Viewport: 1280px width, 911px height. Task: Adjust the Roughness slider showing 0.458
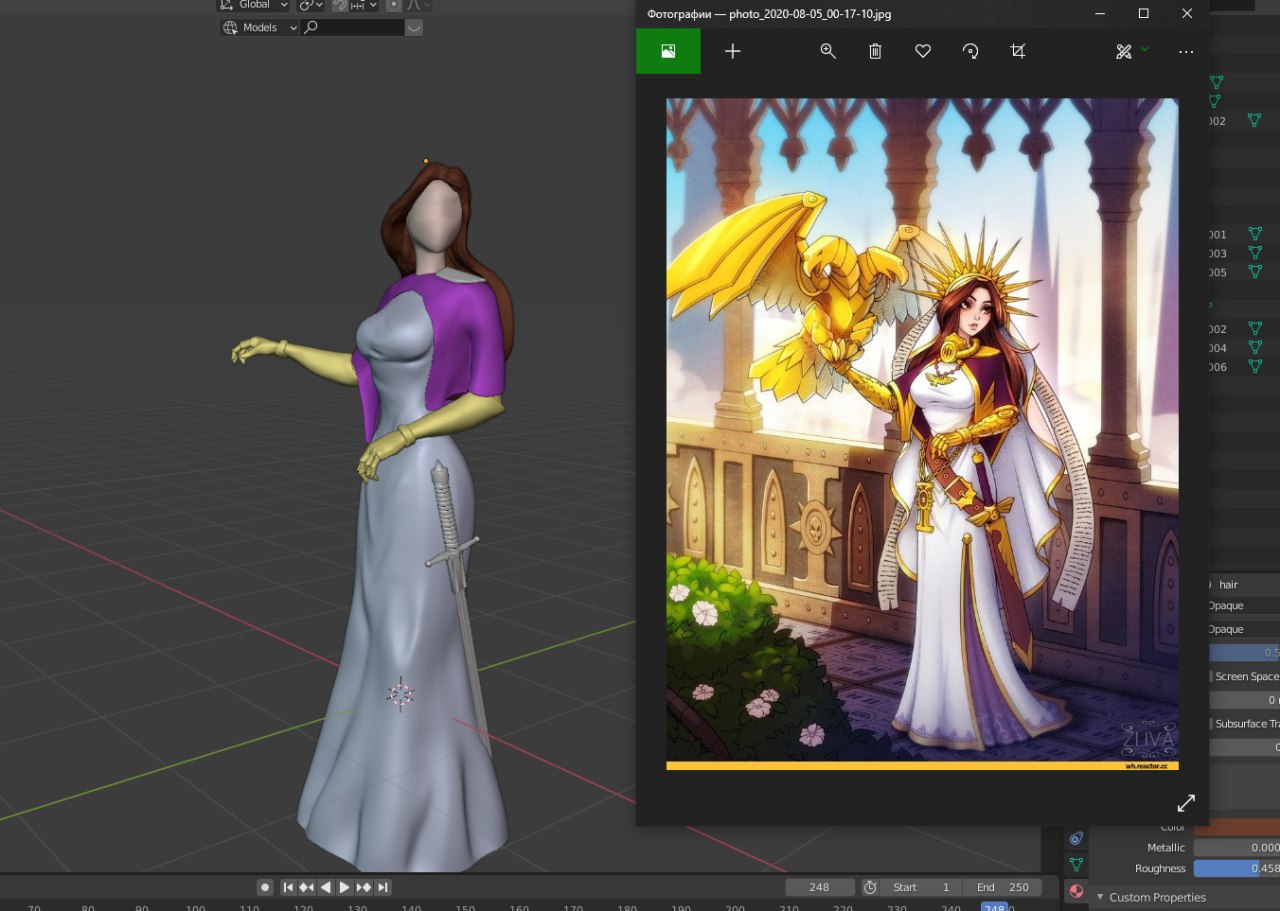tap(1236, 868)
